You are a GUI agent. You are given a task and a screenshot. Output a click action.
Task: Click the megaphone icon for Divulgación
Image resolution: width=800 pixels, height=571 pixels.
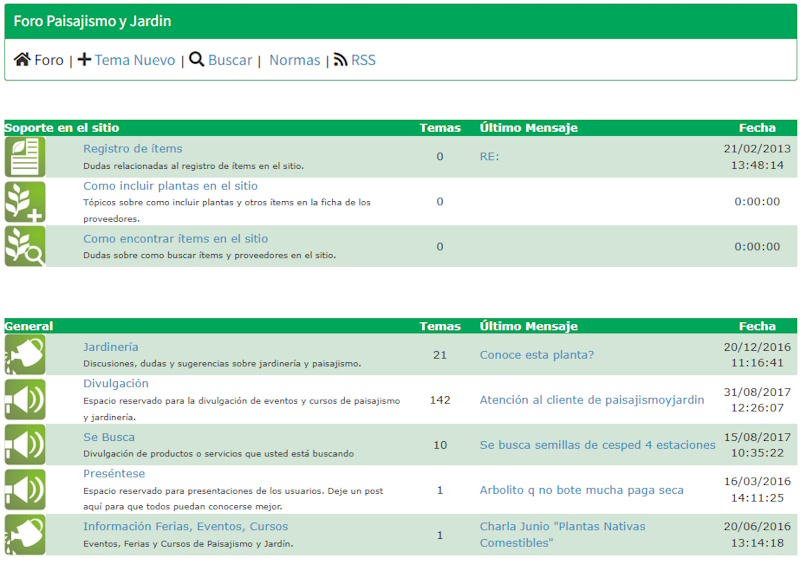[x=25, y=400]
